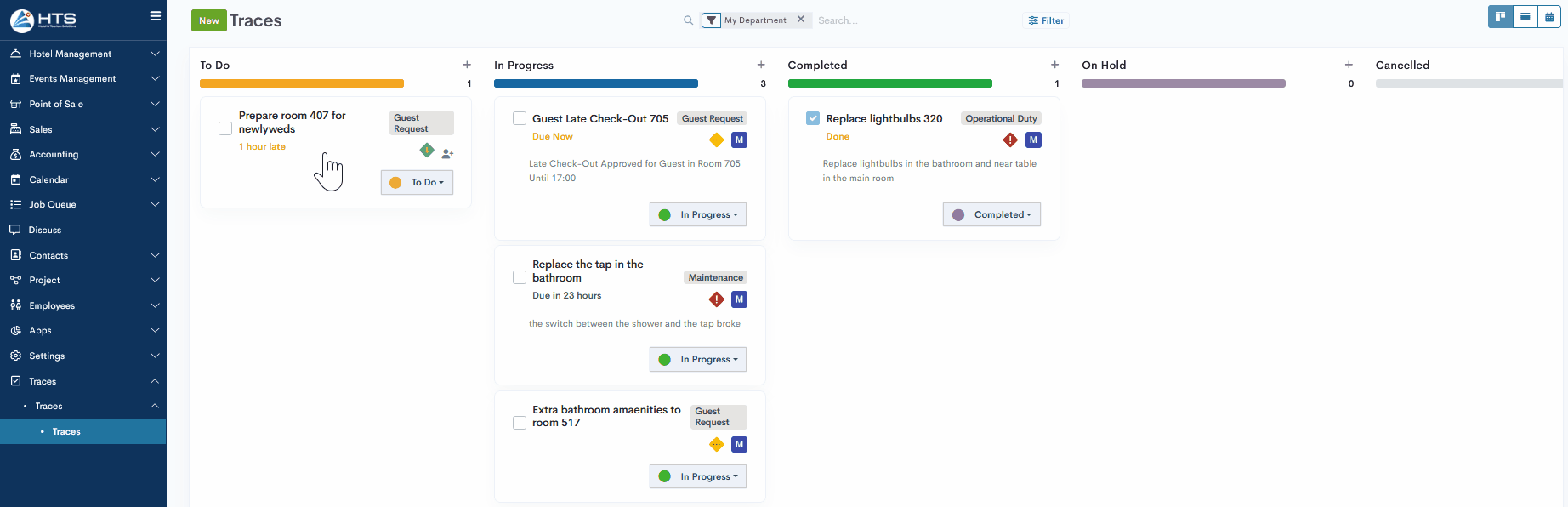Select the kanban view icon

[x=1501, y=17]
